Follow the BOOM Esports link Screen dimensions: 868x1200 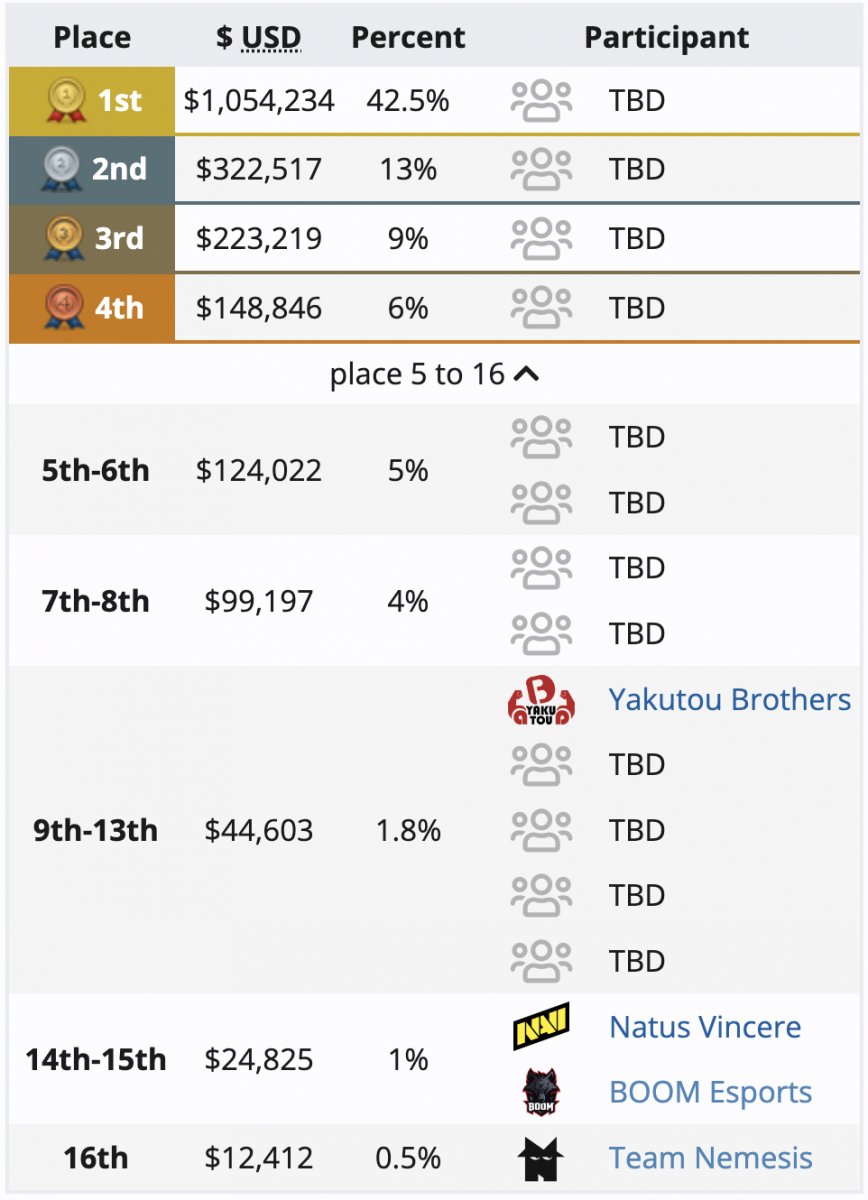click(x=710, y=1092)
